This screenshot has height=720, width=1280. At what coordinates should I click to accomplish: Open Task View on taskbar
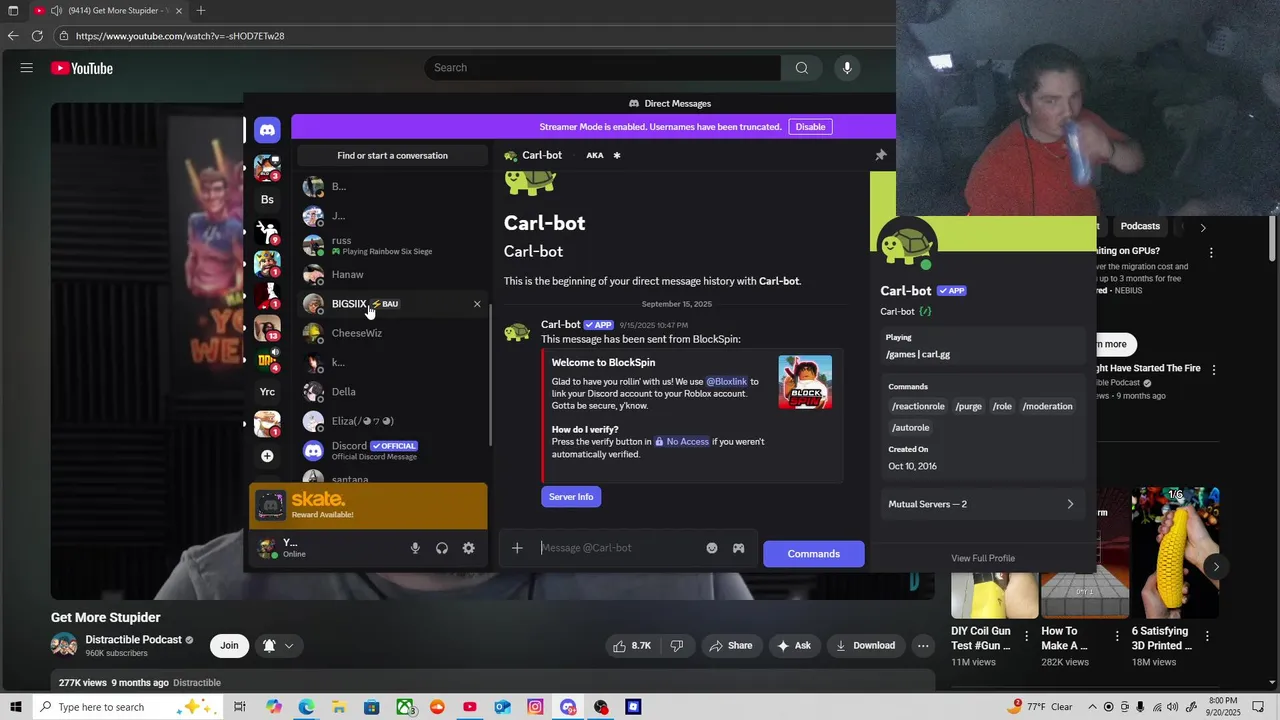coord(240,707)
